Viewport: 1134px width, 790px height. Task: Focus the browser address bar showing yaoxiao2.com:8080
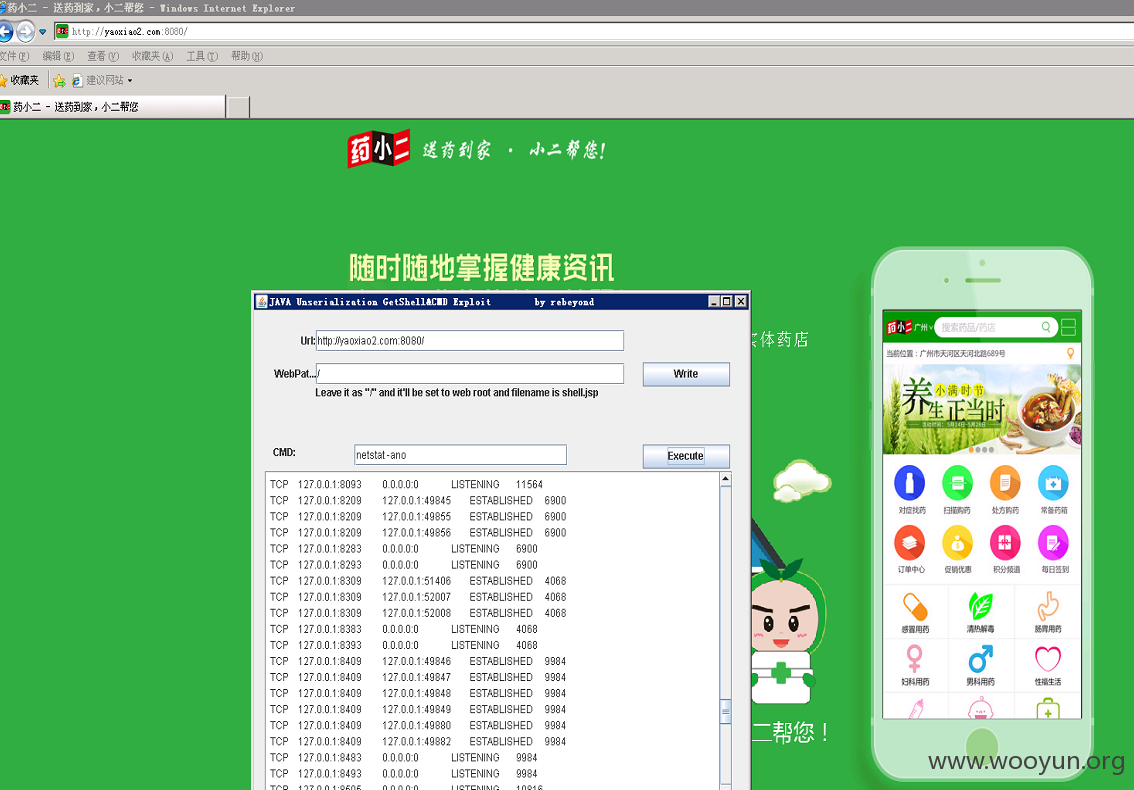click(x=594, y=32)
